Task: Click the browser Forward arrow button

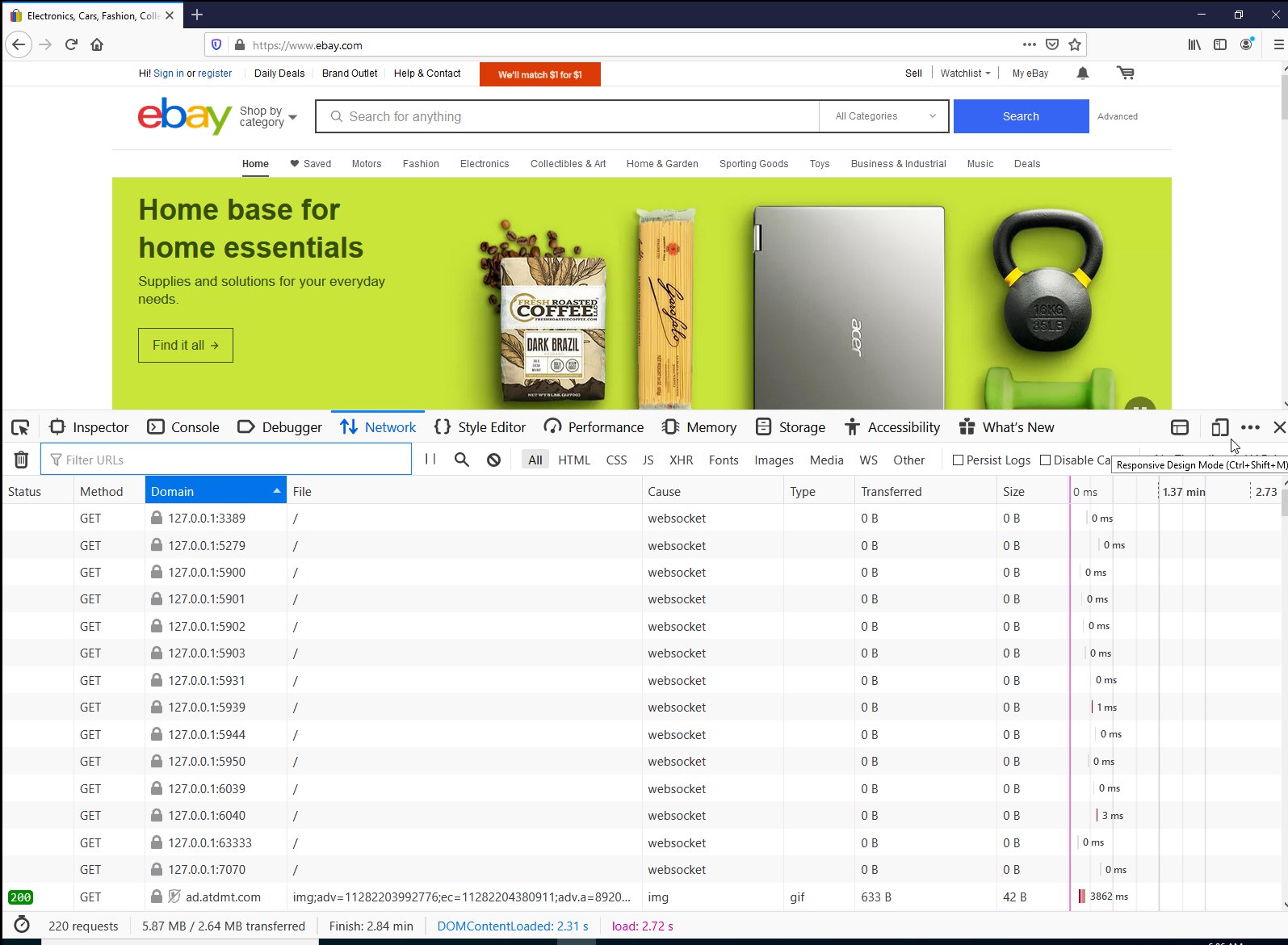Action: pos(45,44)
